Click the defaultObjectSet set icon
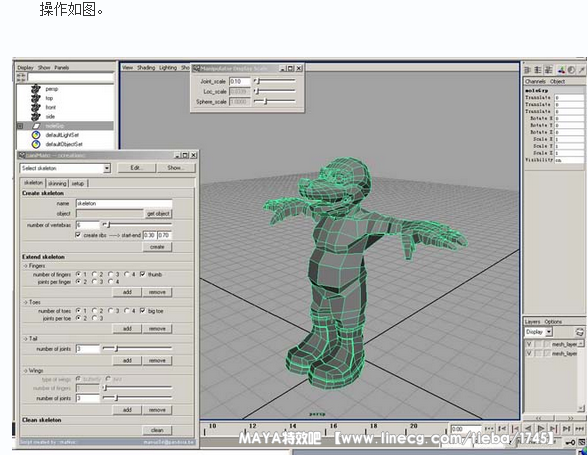The height and width of the screenshot is (455, 588). [x=36, y=144]
